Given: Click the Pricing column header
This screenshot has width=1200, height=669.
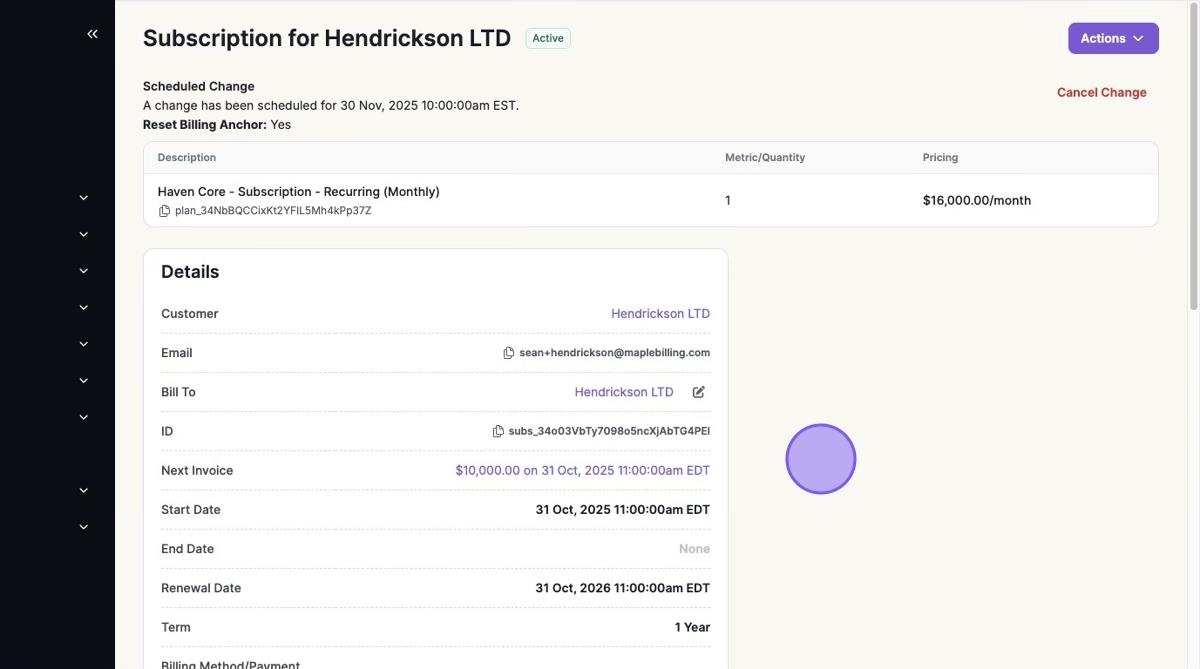Looking at the screenshot, I should pyautogui.click(x=940, y=158).
